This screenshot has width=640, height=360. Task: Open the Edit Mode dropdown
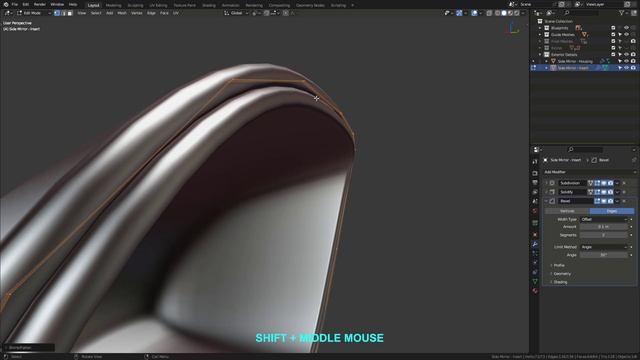pyautogui.click(x=33, y=13)
